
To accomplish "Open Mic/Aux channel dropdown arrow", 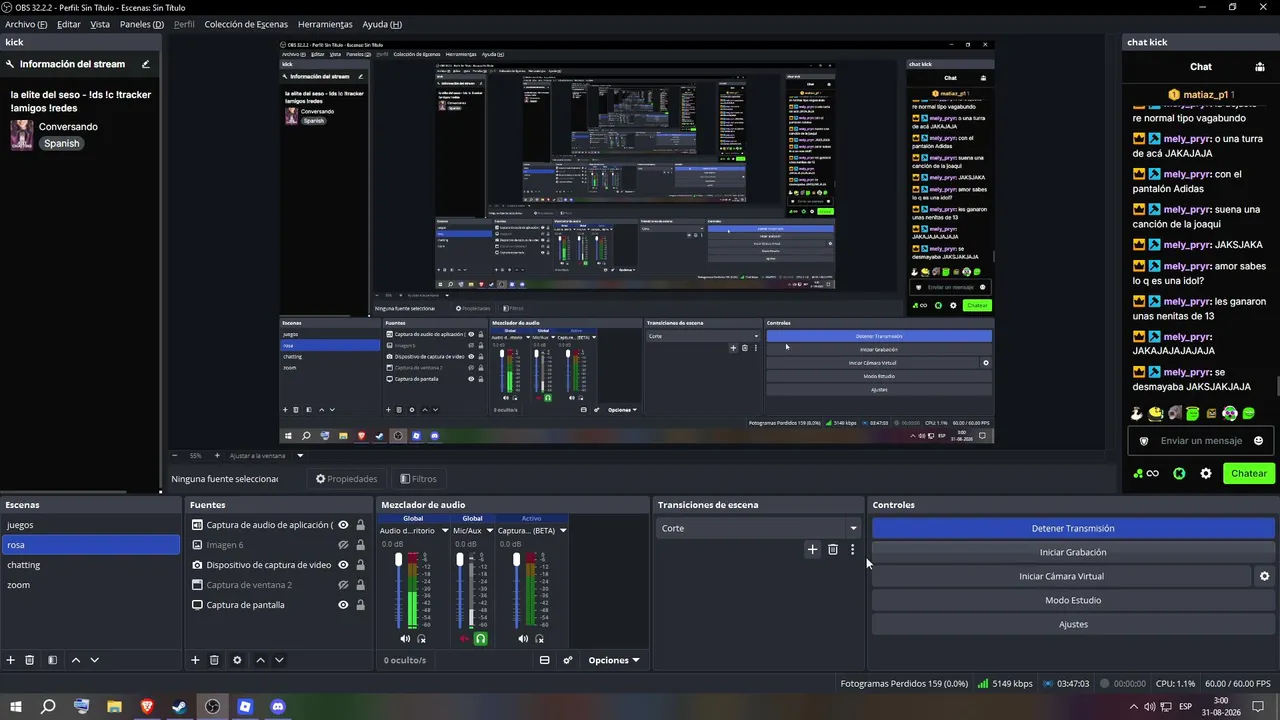I will pyautogui.click(x=489, y=531).
